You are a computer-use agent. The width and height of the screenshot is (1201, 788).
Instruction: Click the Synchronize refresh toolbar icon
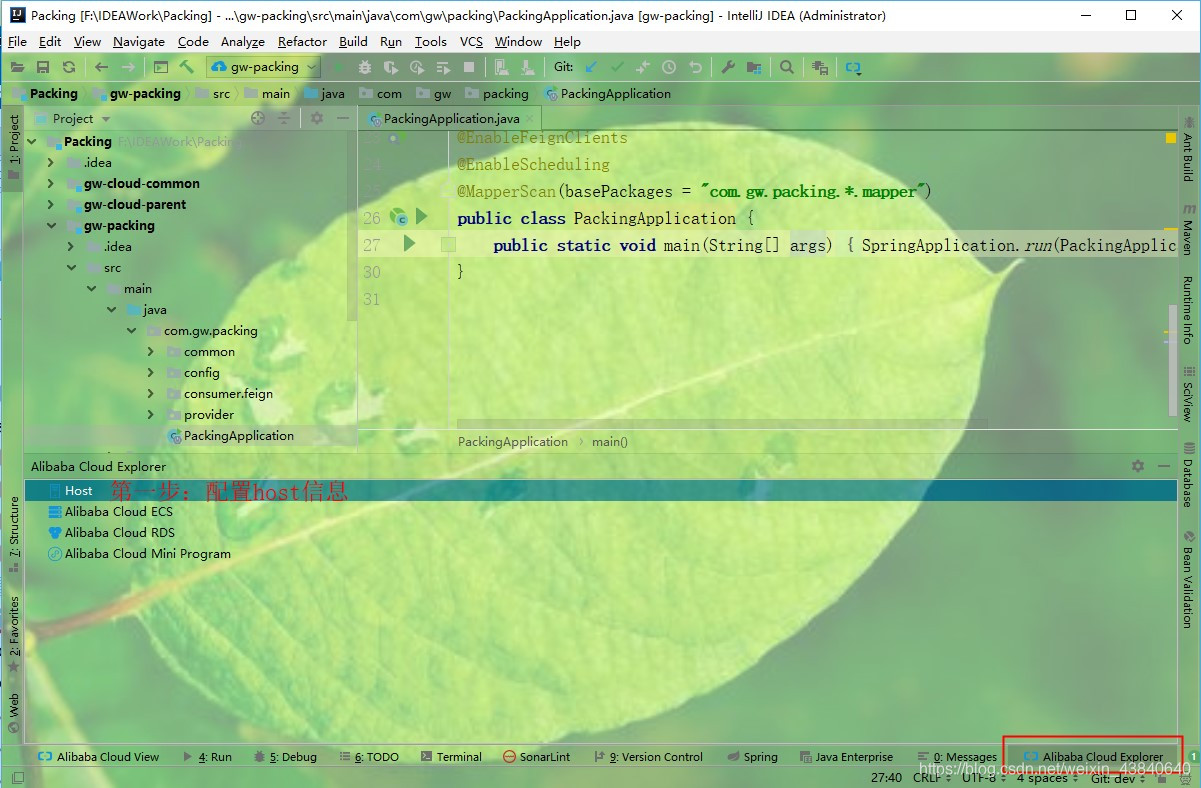(69, 67)
